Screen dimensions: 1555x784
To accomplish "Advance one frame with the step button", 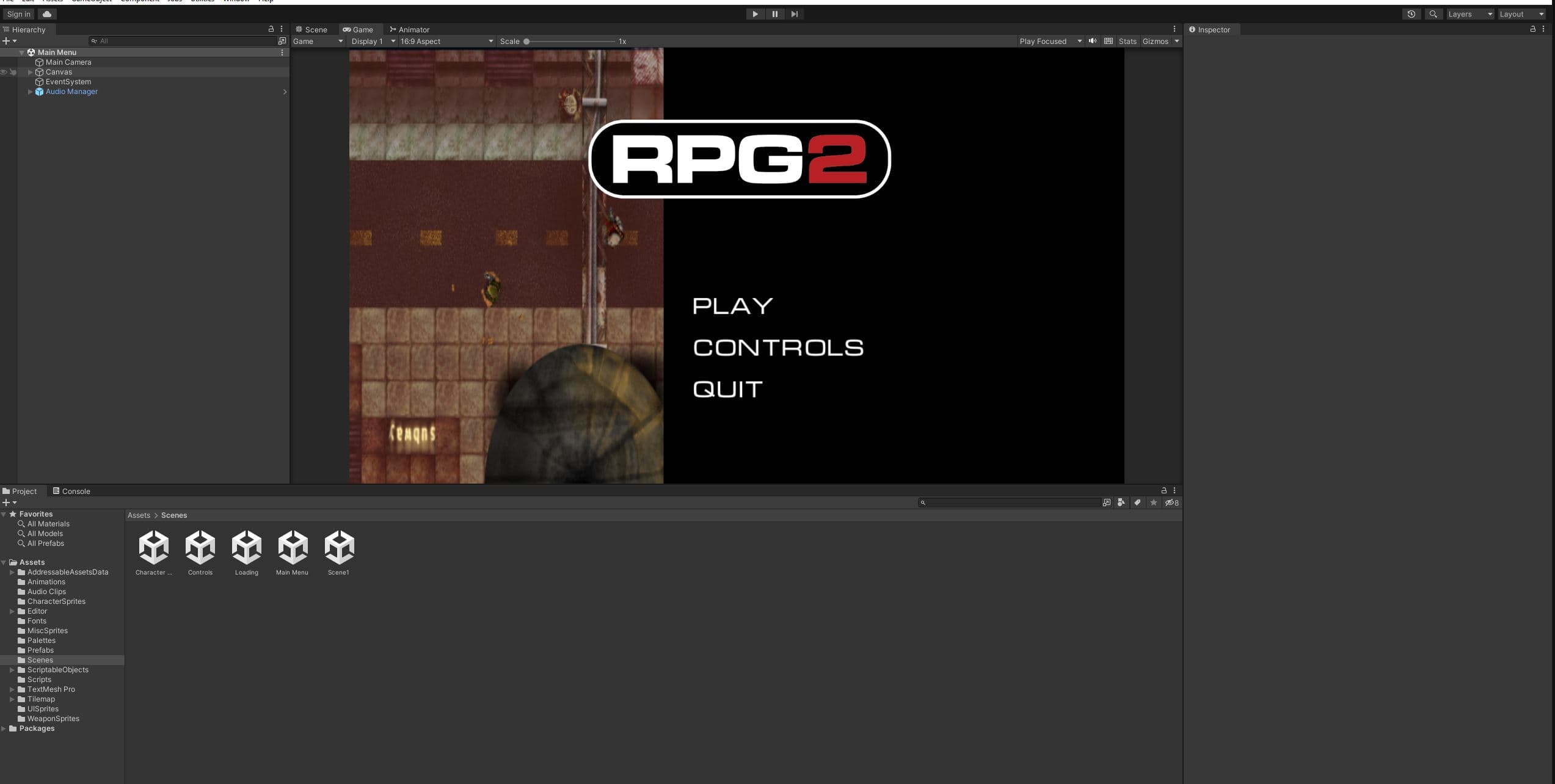I will (x=794, y=14).
